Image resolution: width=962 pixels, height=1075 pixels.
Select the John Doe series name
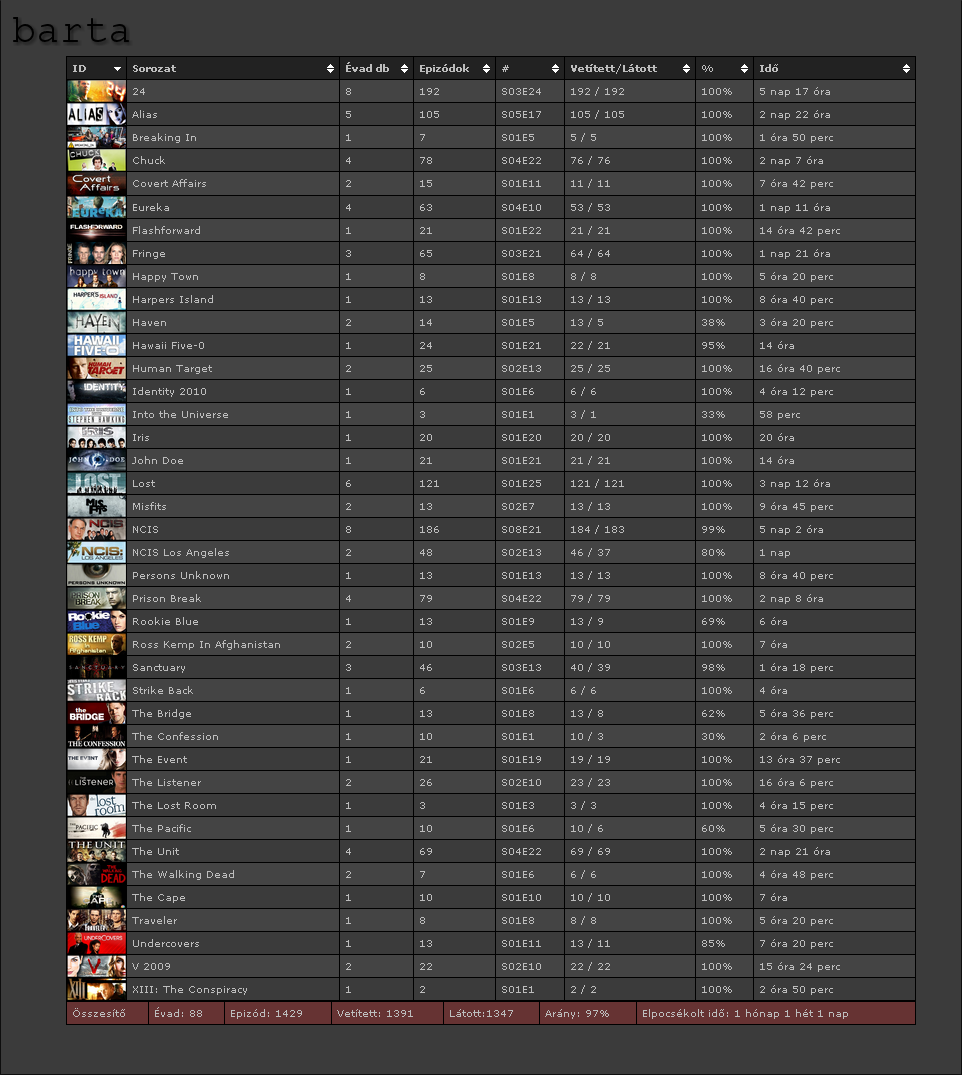pyautogui.click(x=158, y=461)
